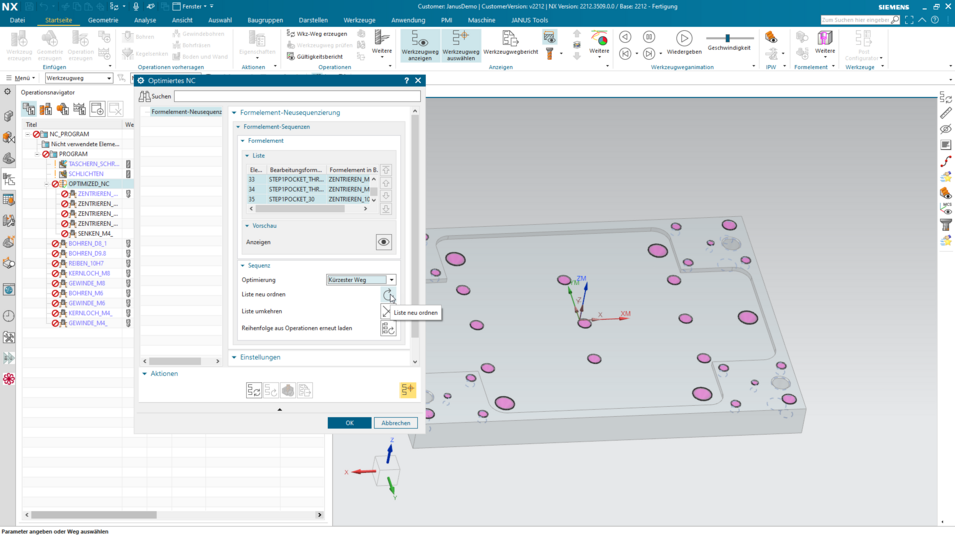Select list row 35 STEP1POCKET_30
The height and width of the screenshot is (537, 955).
click(x=308, y=199)
